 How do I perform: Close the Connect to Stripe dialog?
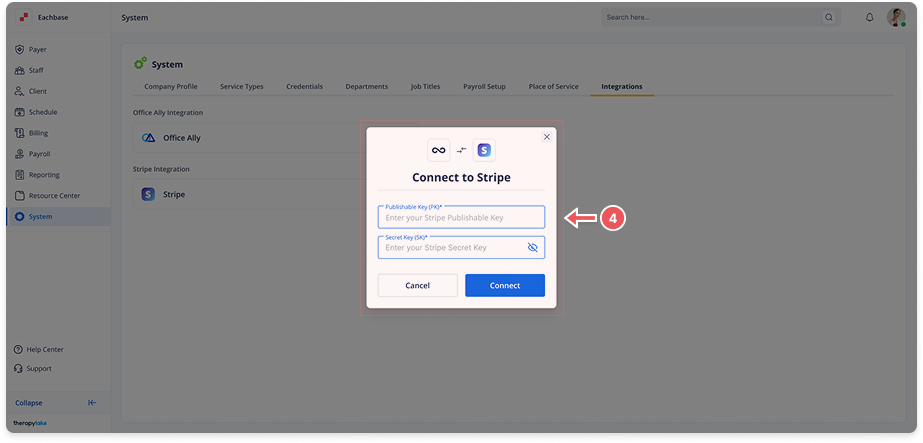[x=547, y=137]
